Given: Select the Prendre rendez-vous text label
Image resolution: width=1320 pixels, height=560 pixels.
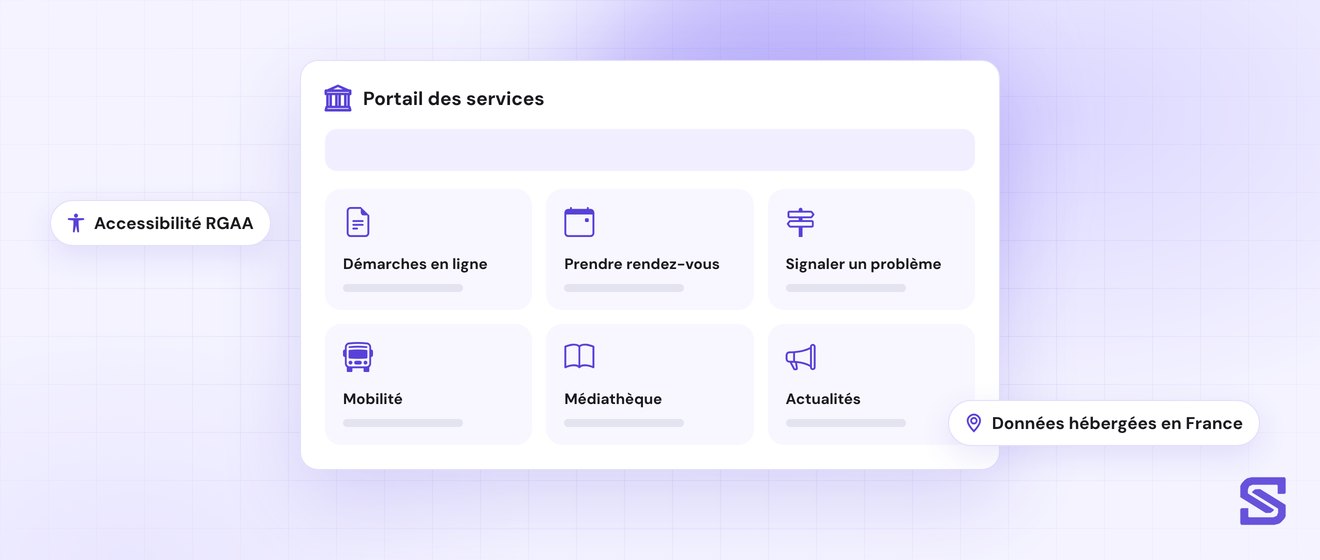Looking at the screenshot, I should tap(642, 264).
